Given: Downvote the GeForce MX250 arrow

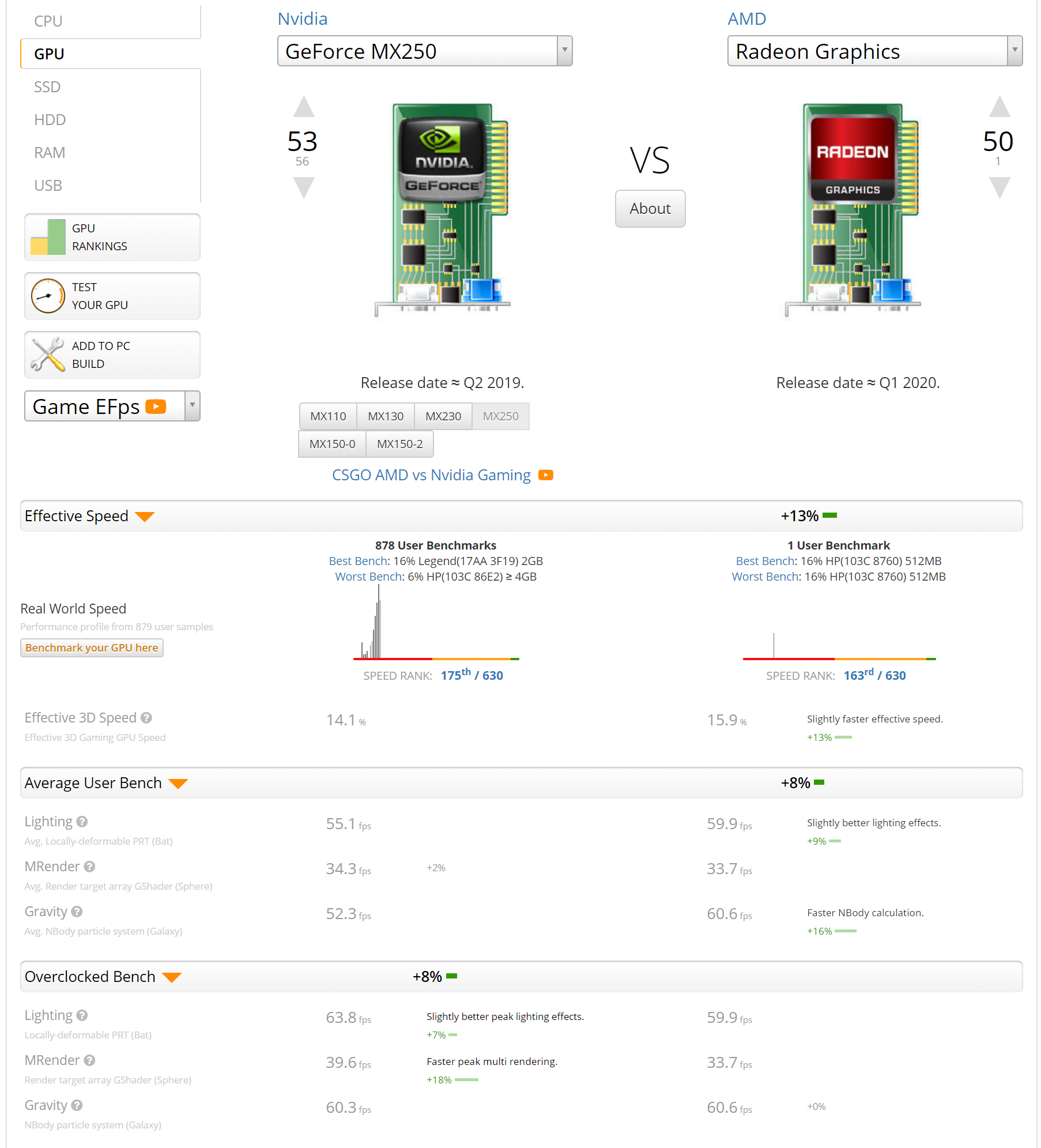Looking at the screenshot, I should [x=304, y=187].
